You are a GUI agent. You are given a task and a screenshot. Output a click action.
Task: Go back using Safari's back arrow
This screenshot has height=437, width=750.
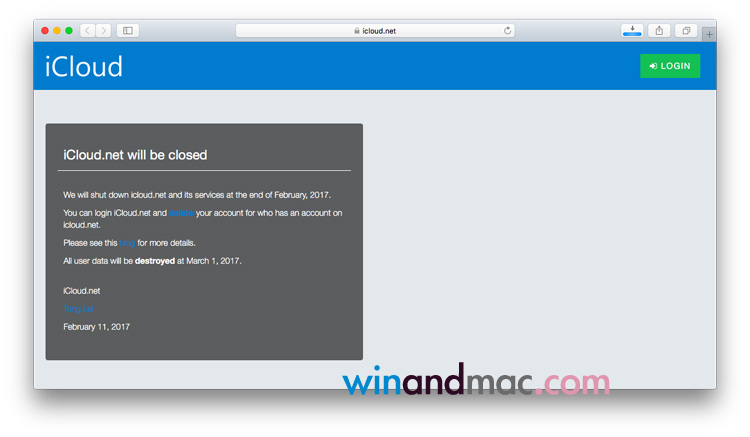(x=87, y=31)
